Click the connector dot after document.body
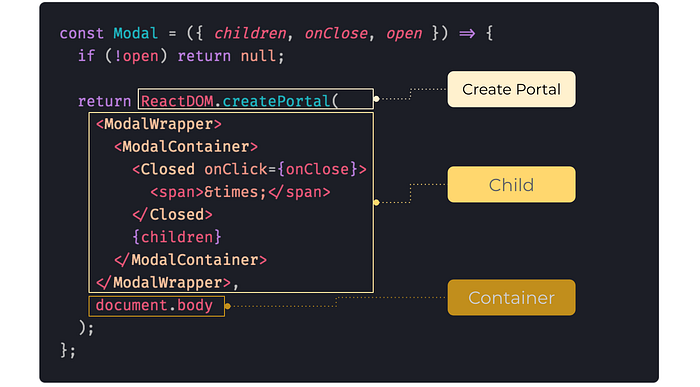This screenshot has width=700, height=387. pyautogui.click(x=228, y=306)
